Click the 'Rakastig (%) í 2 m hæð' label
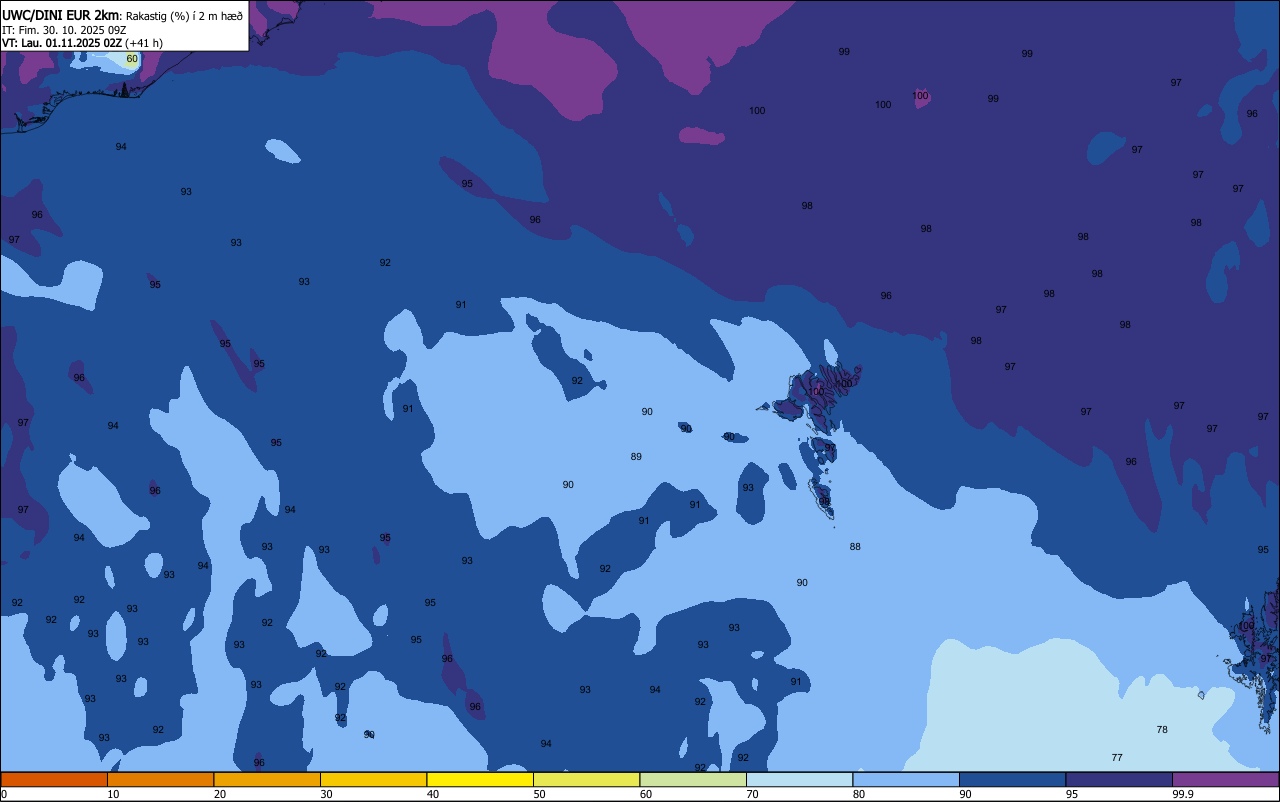 point(184,16)
